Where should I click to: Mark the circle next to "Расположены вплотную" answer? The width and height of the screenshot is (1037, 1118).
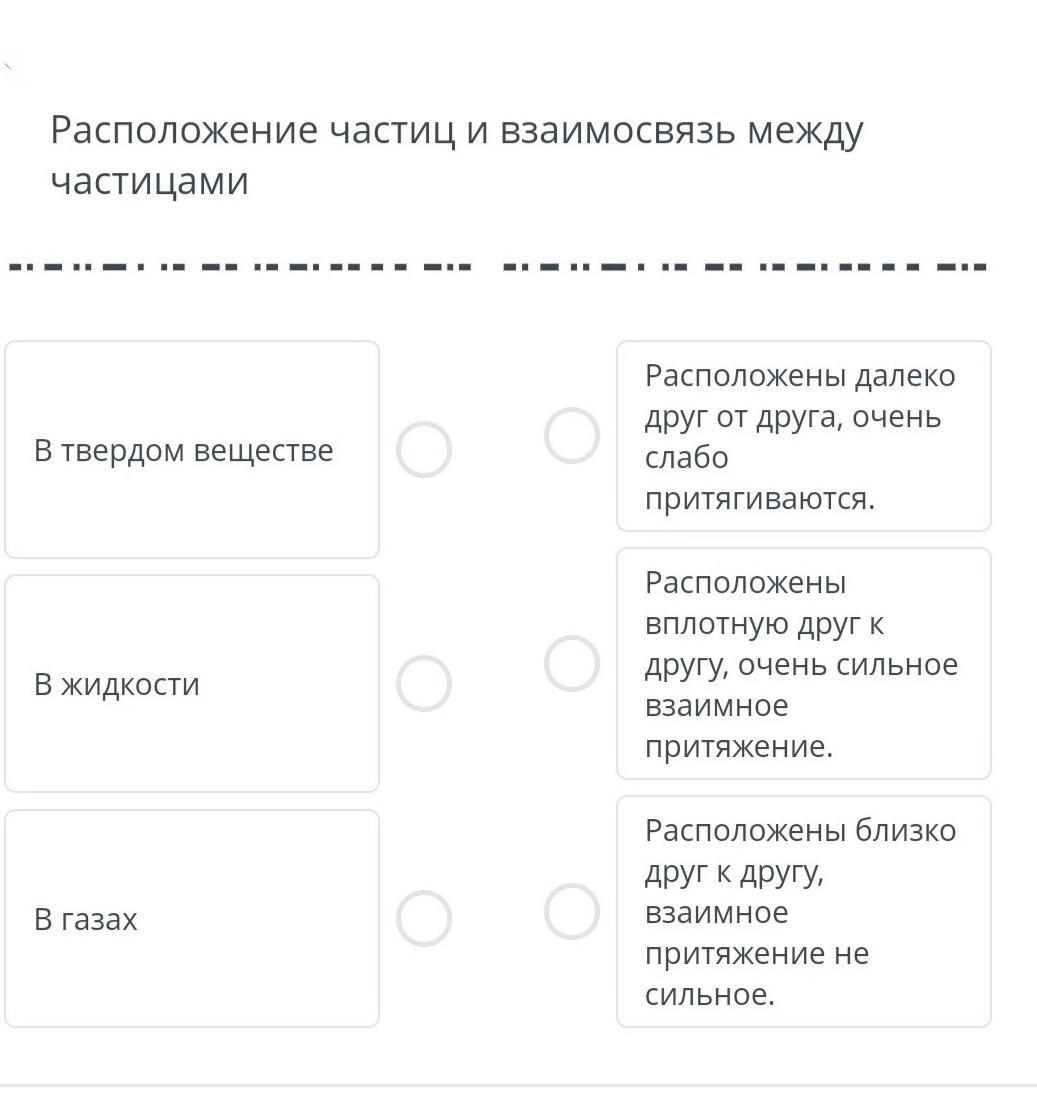(x=572, y=664)
